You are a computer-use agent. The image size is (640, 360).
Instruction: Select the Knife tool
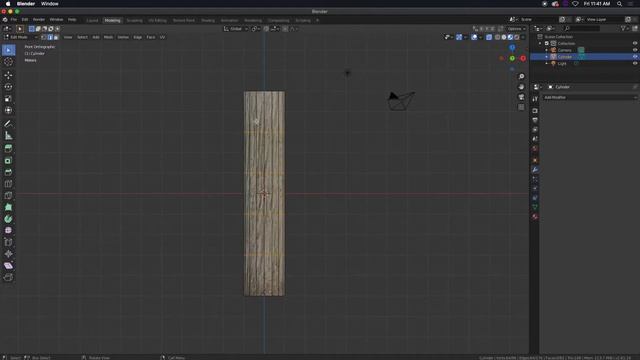(x=9, y=196)
